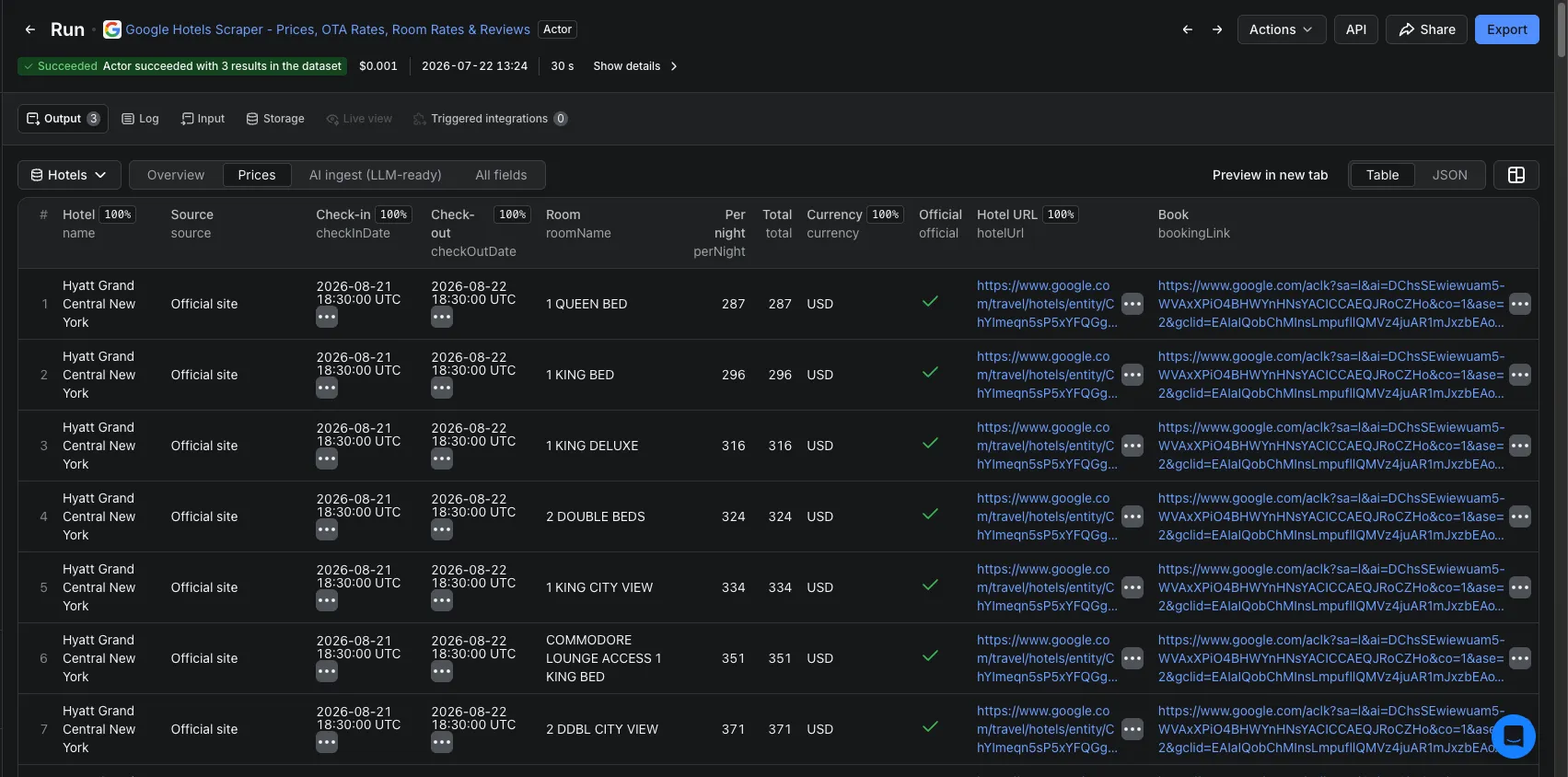Click the Hotel name column header
This screenshot has height=777, width=1568.
[99, 224]
